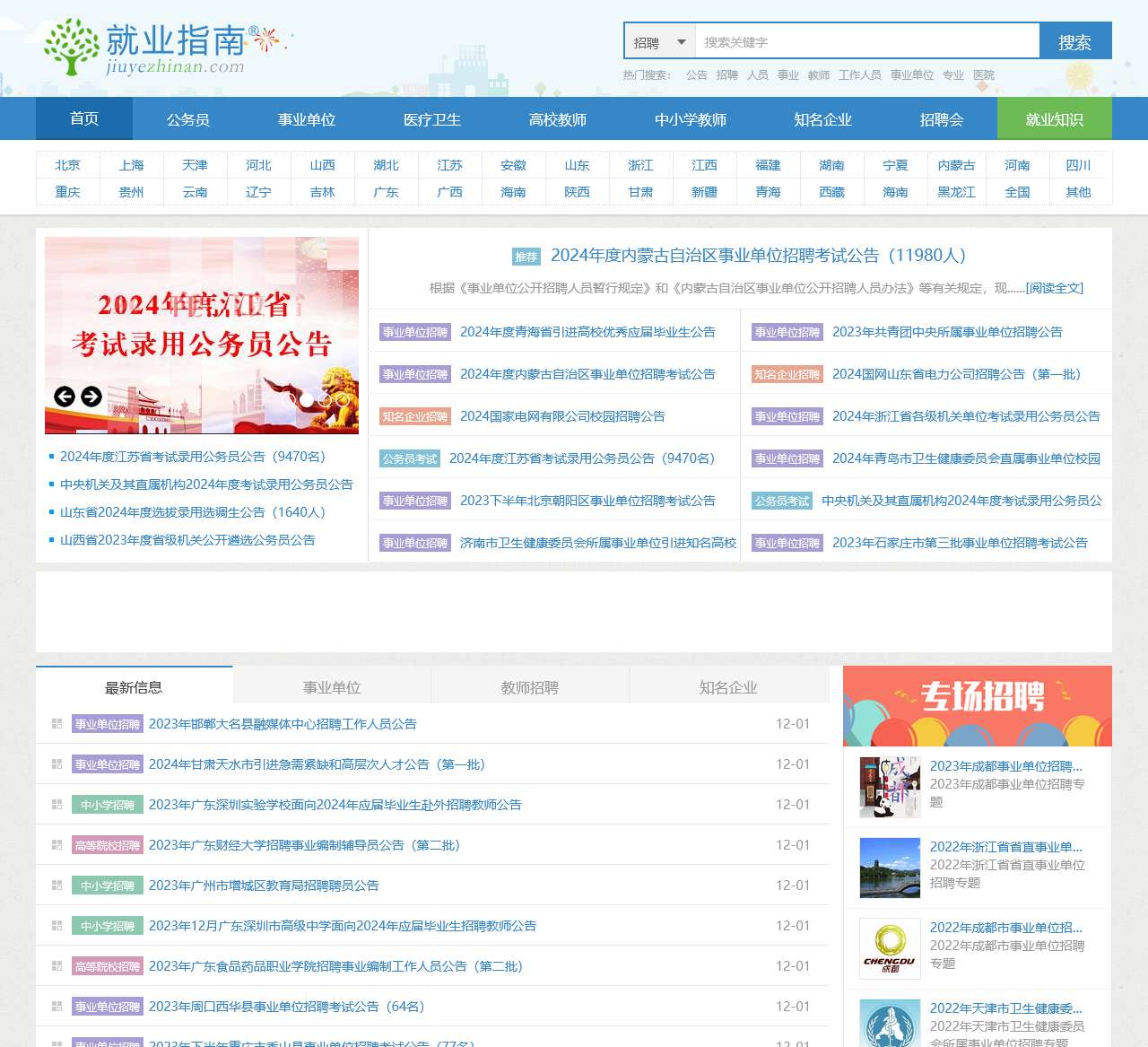The height and width of the screenshot is (1047, 1148).
Task: Click the carousel next arrow button
Action: [x=91, y=397]
